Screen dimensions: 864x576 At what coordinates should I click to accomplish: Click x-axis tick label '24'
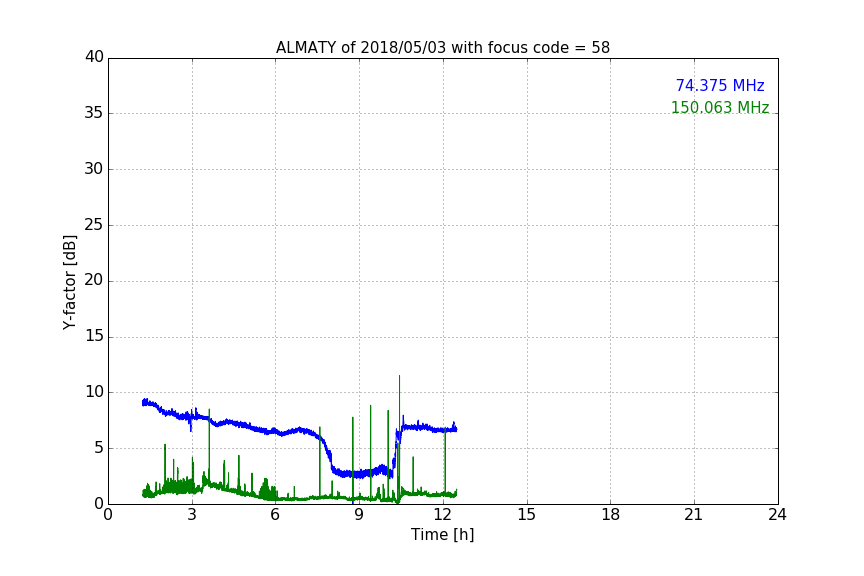[777, 515]
